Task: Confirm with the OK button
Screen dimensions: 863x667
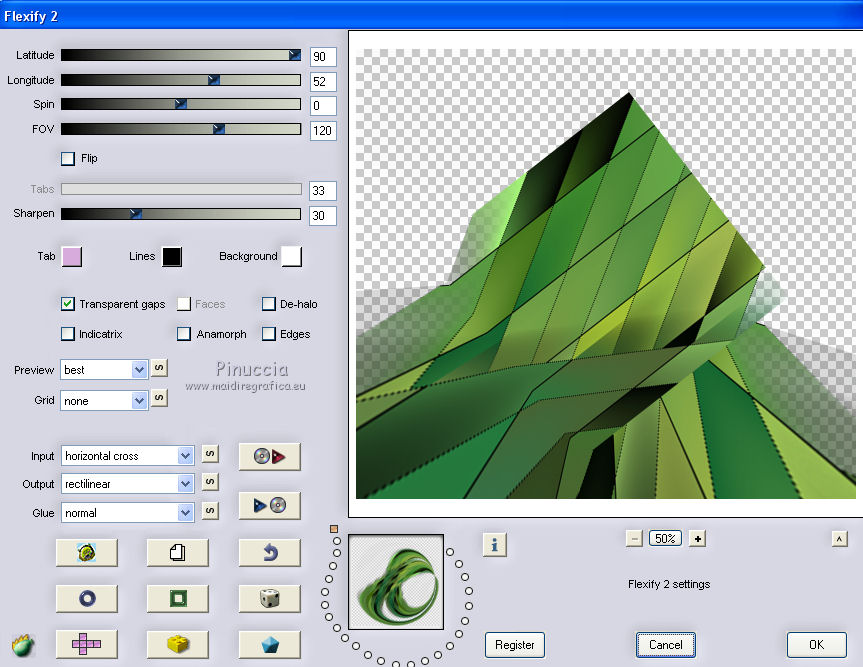Action: coord(816,645)
